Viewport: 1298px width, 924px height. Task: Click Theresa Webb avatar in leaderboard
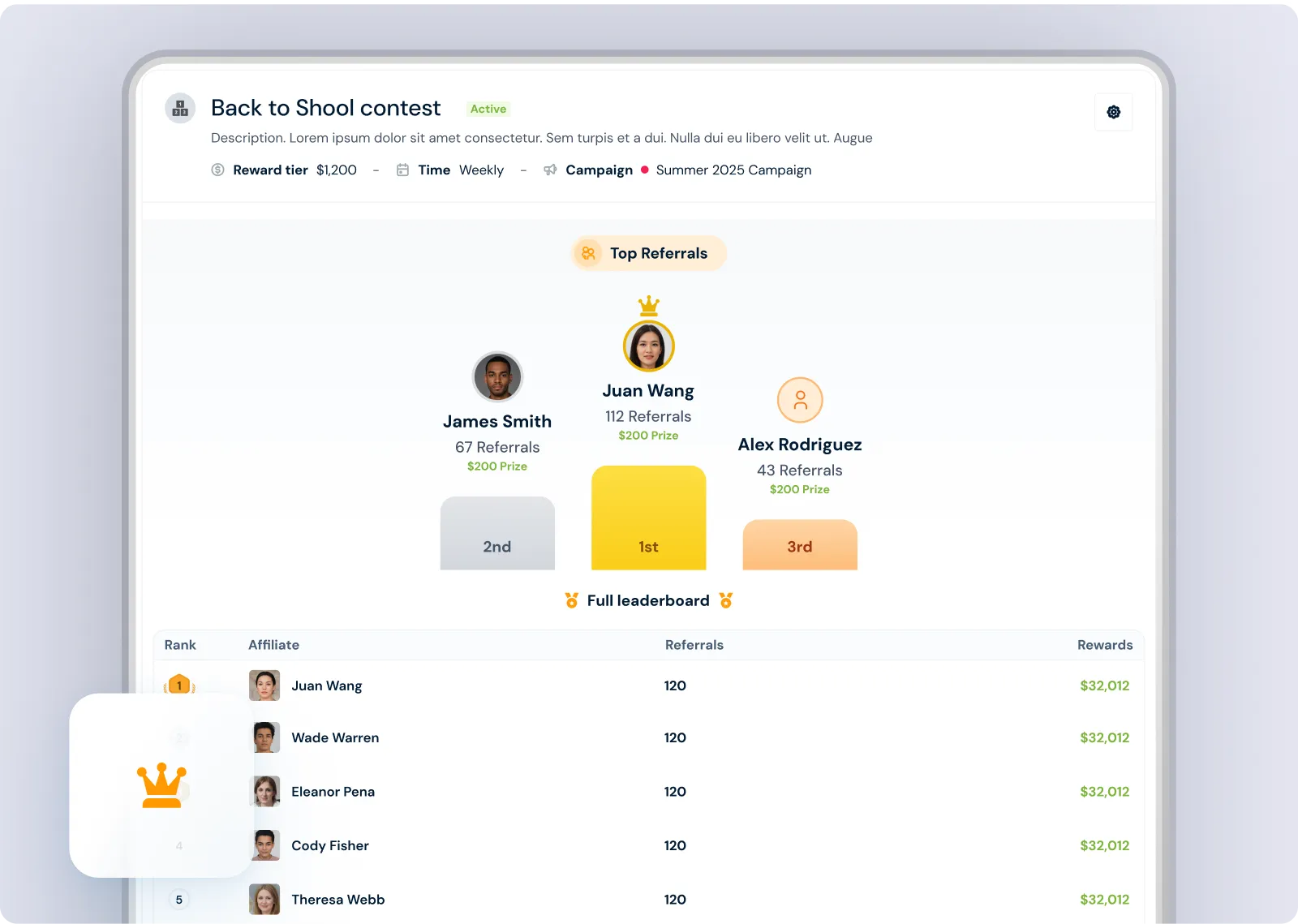264,900
